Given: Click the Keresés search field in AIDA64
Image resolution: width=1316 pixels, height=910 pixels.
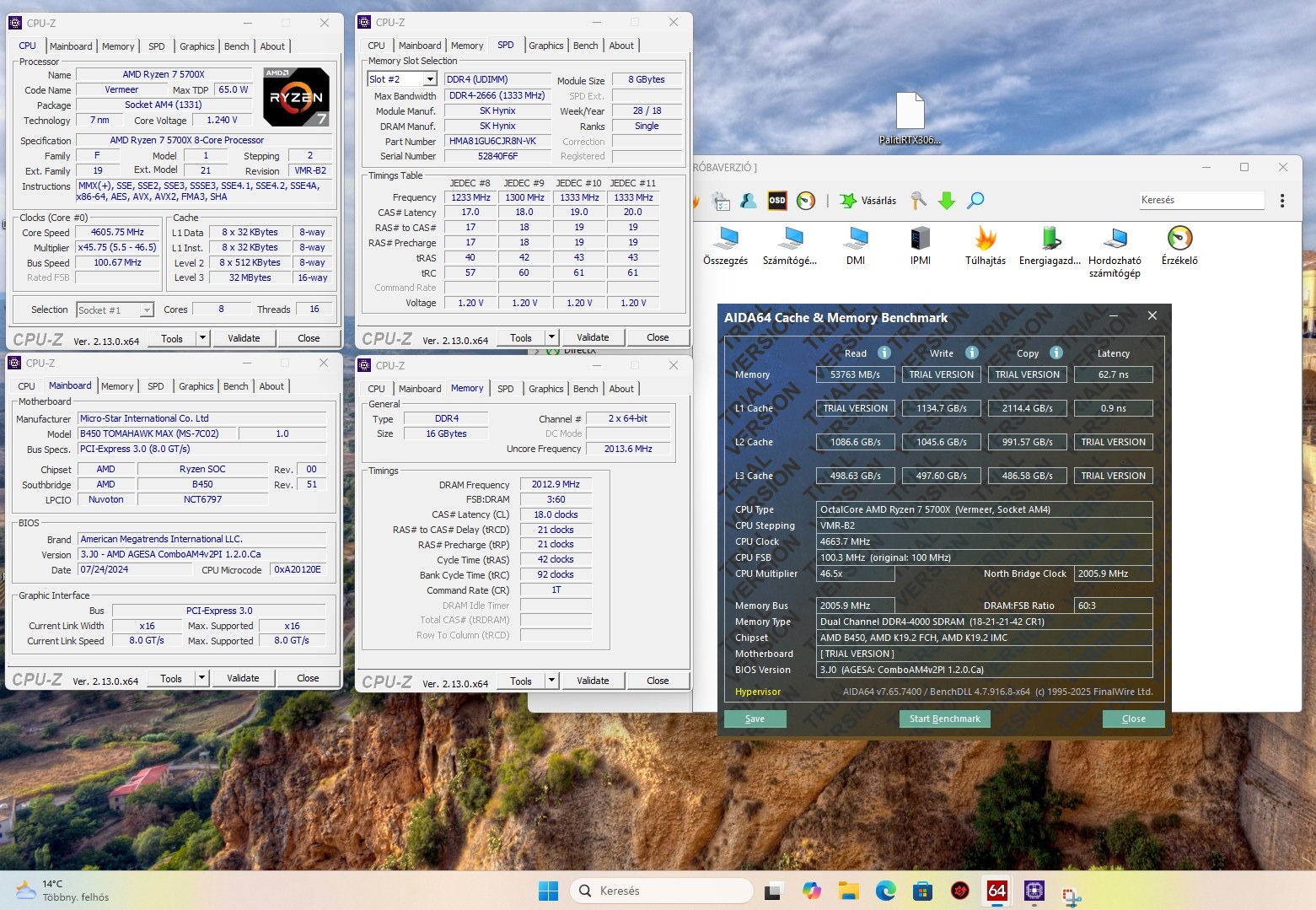Looking at the screenshot, I should (x=1201, y=201).
